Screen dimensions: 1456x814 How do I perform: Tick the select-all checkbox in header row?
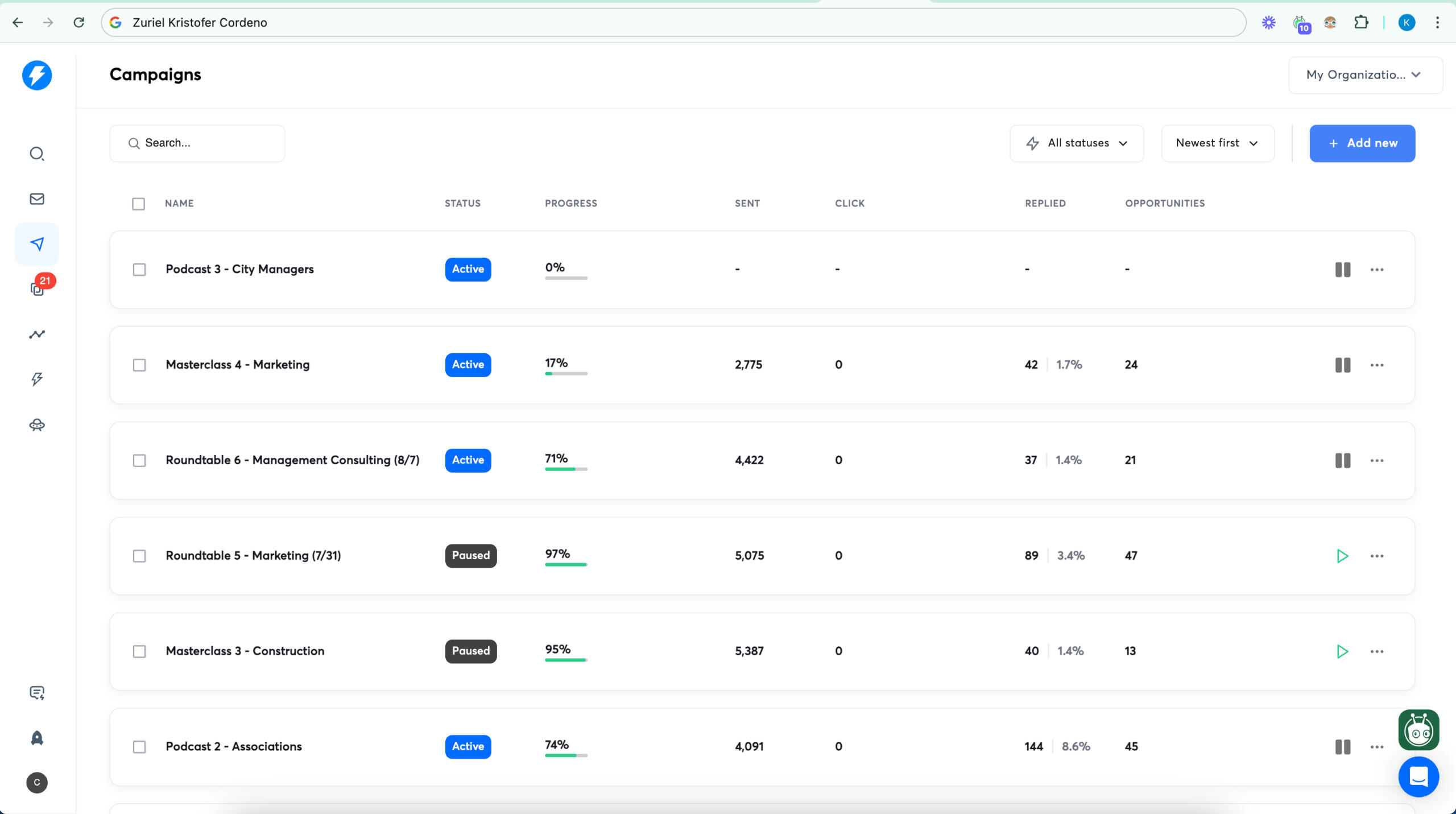tap(138, 204)
